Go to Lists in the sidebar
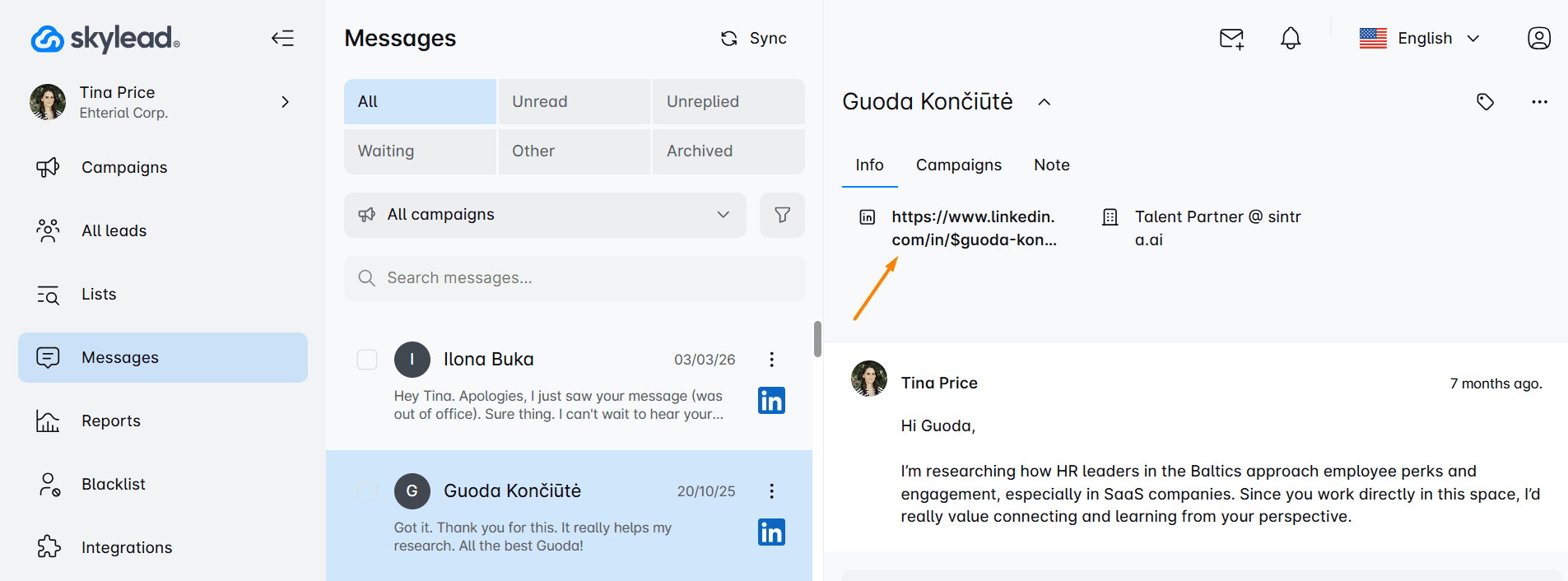Screen dimensions: 1568x581 tap(163, 294)
